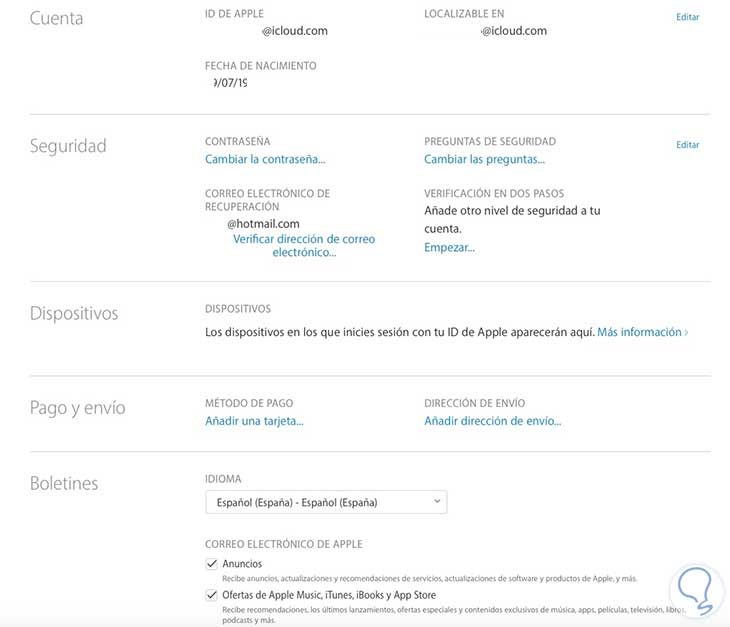Screen dimensions: 730x627
Task: Click Empezar under two-step verification
Action: coord(449,247)
